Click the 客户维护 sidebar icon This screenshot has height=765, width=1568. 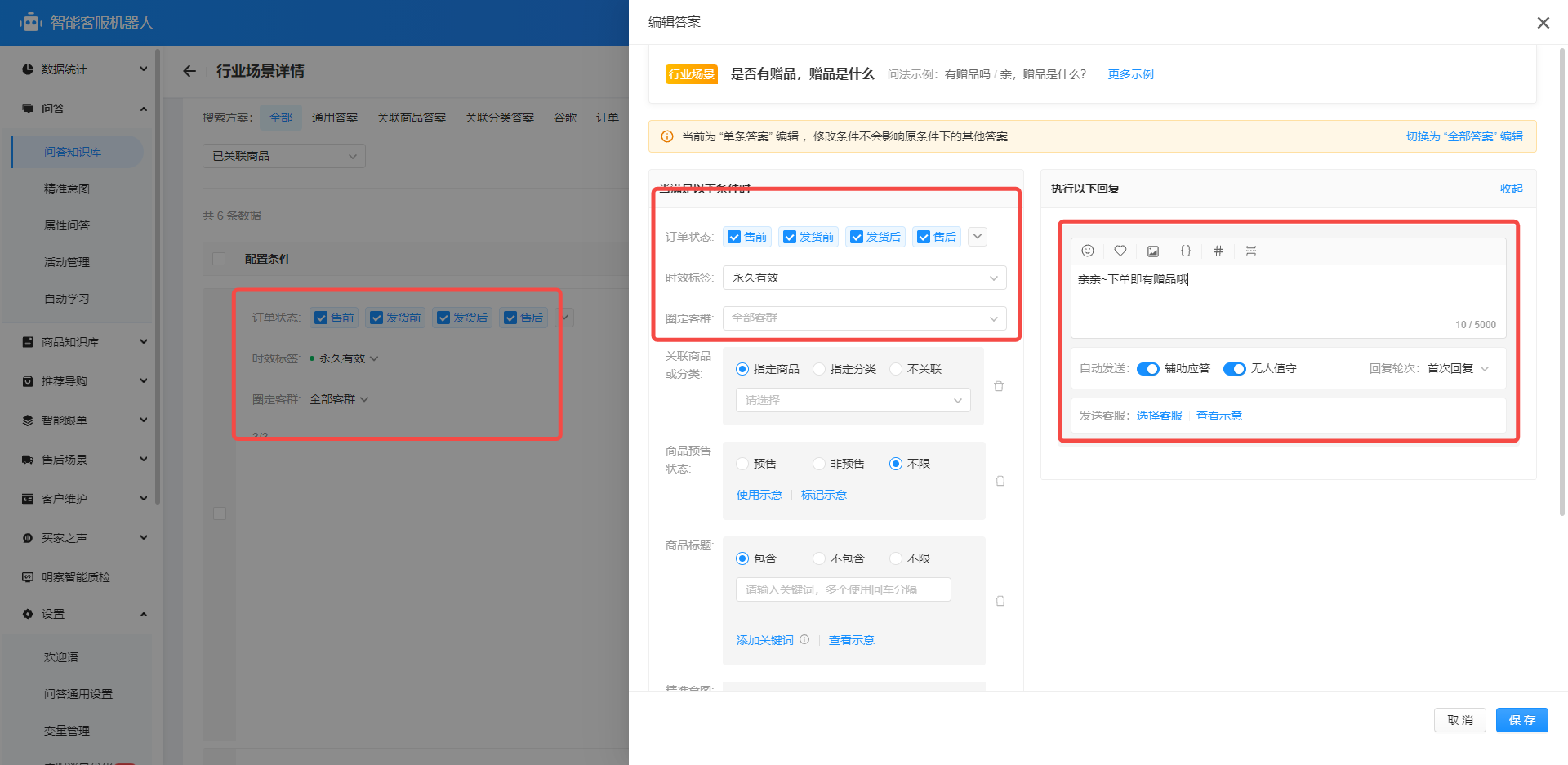pos(28,499)
